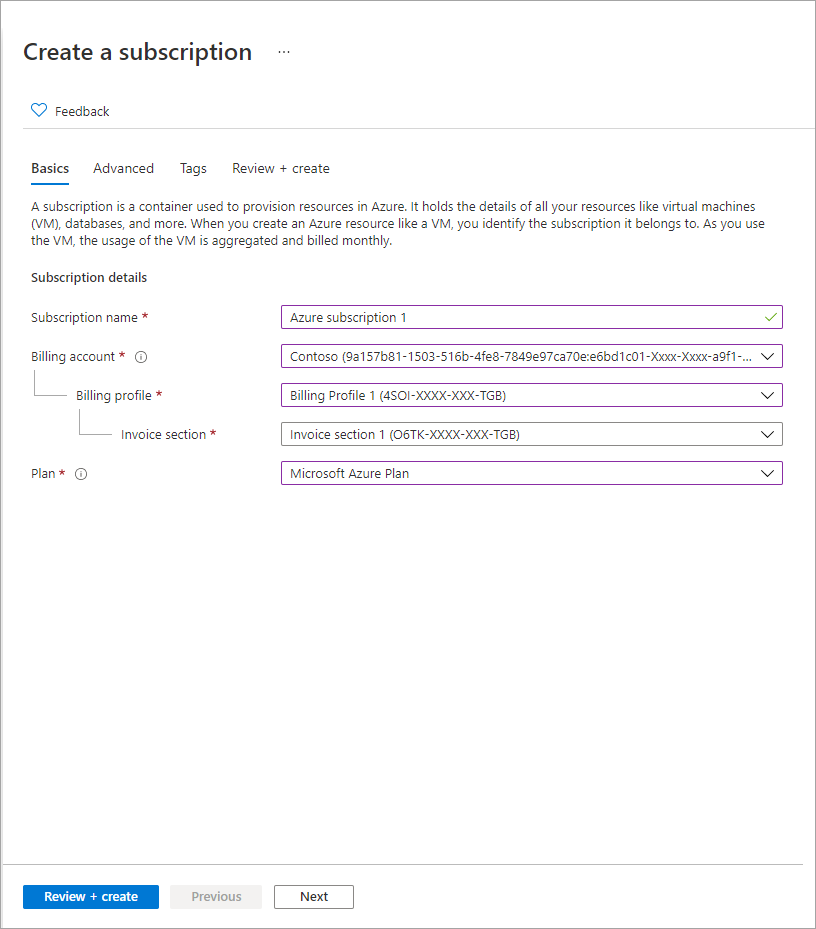Click the Create a subscription page title
The image size is (816, 929).
tap(137, 52)
